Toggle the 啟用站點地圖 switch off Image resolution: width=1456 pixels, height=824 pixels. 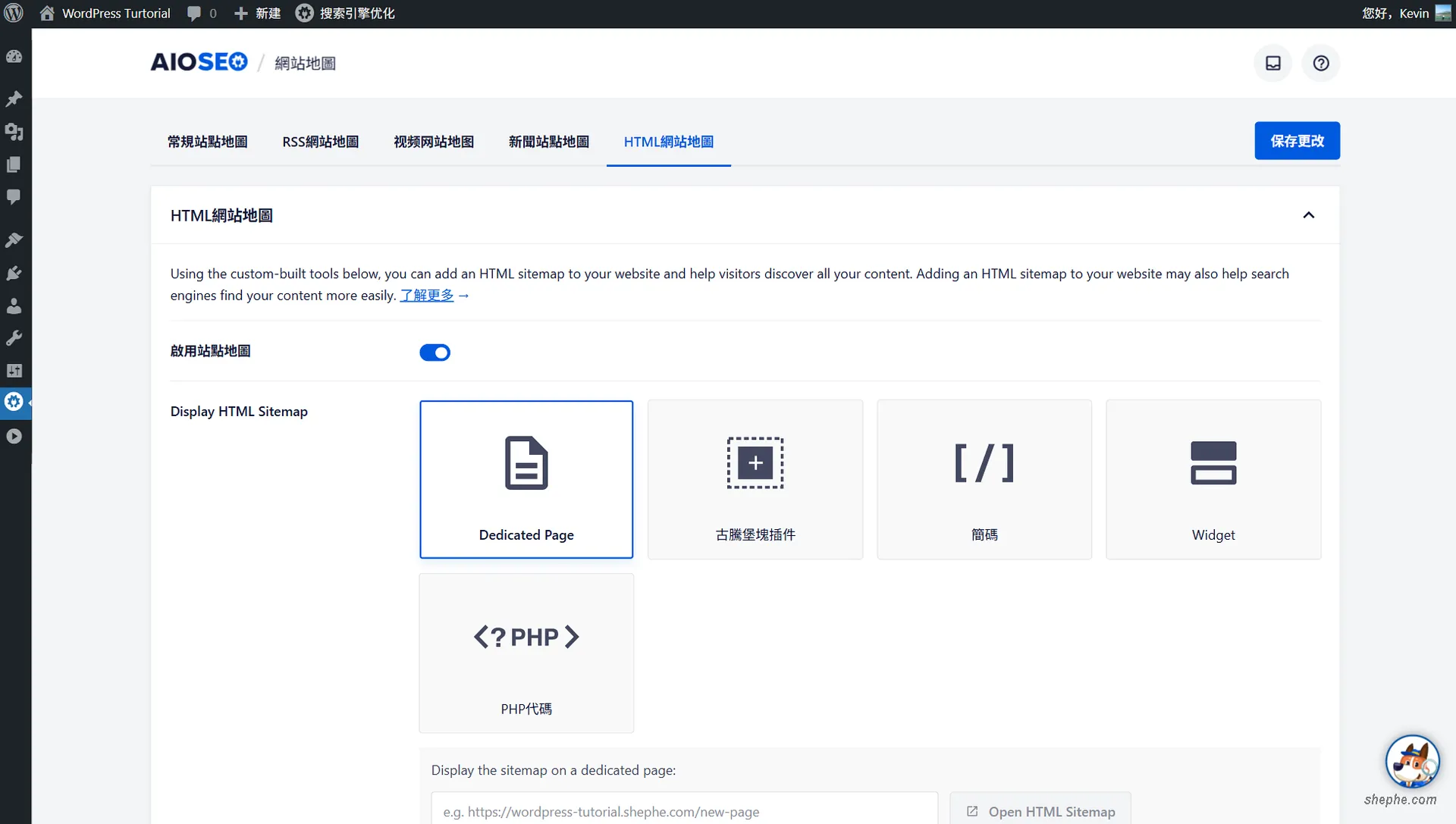[x=435, y=352]
